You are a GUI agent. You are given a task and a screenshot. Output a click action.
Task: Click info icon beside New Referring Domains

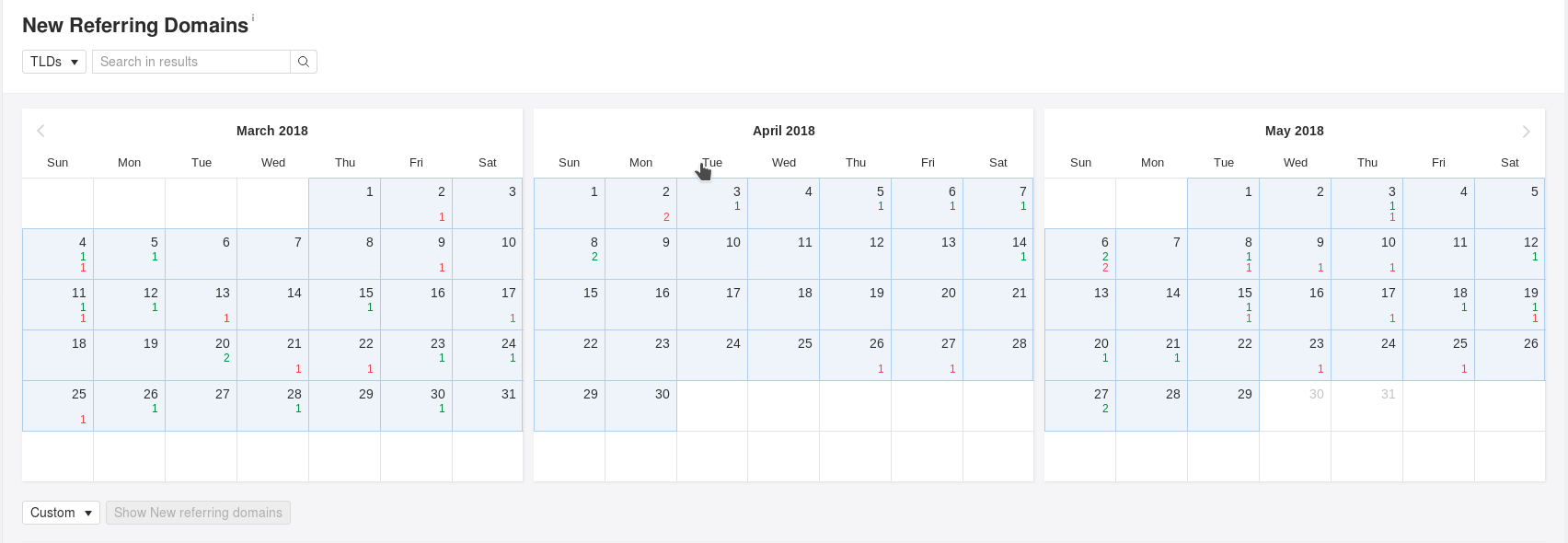(253, 17)
